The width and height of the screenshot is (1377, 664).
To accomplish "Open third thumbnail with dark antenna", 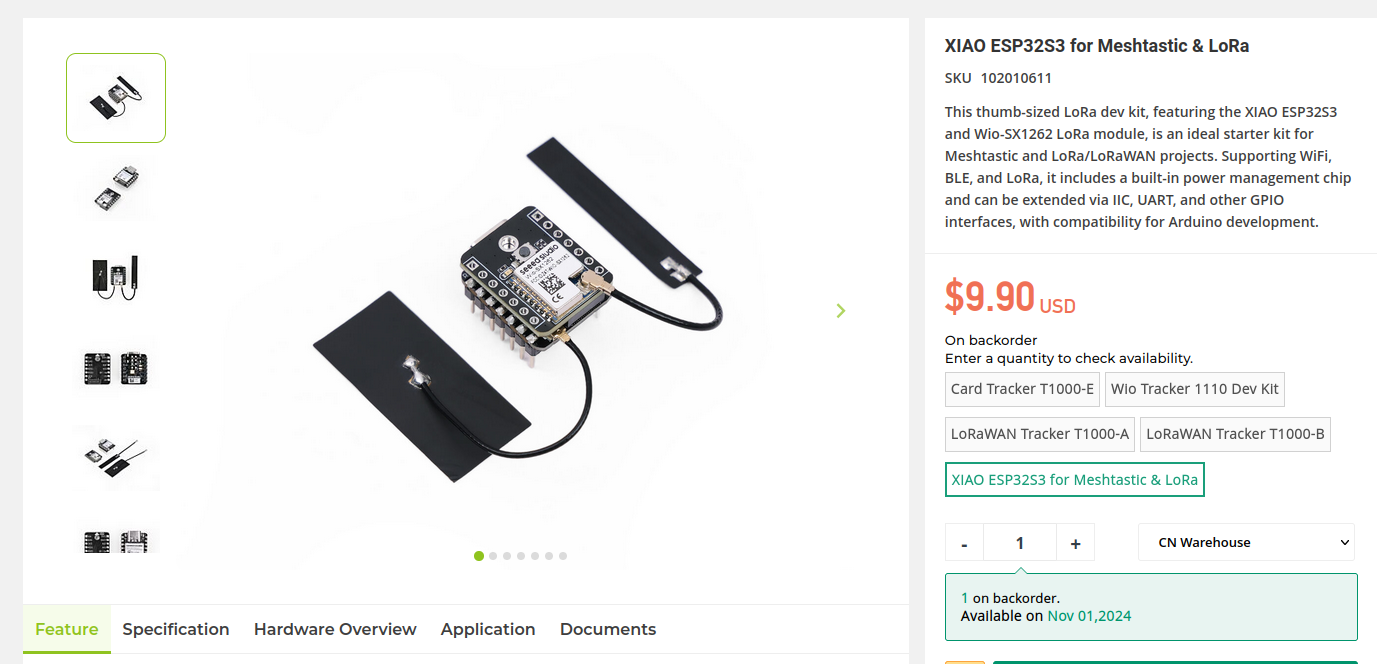I will [x=116, y=276].
